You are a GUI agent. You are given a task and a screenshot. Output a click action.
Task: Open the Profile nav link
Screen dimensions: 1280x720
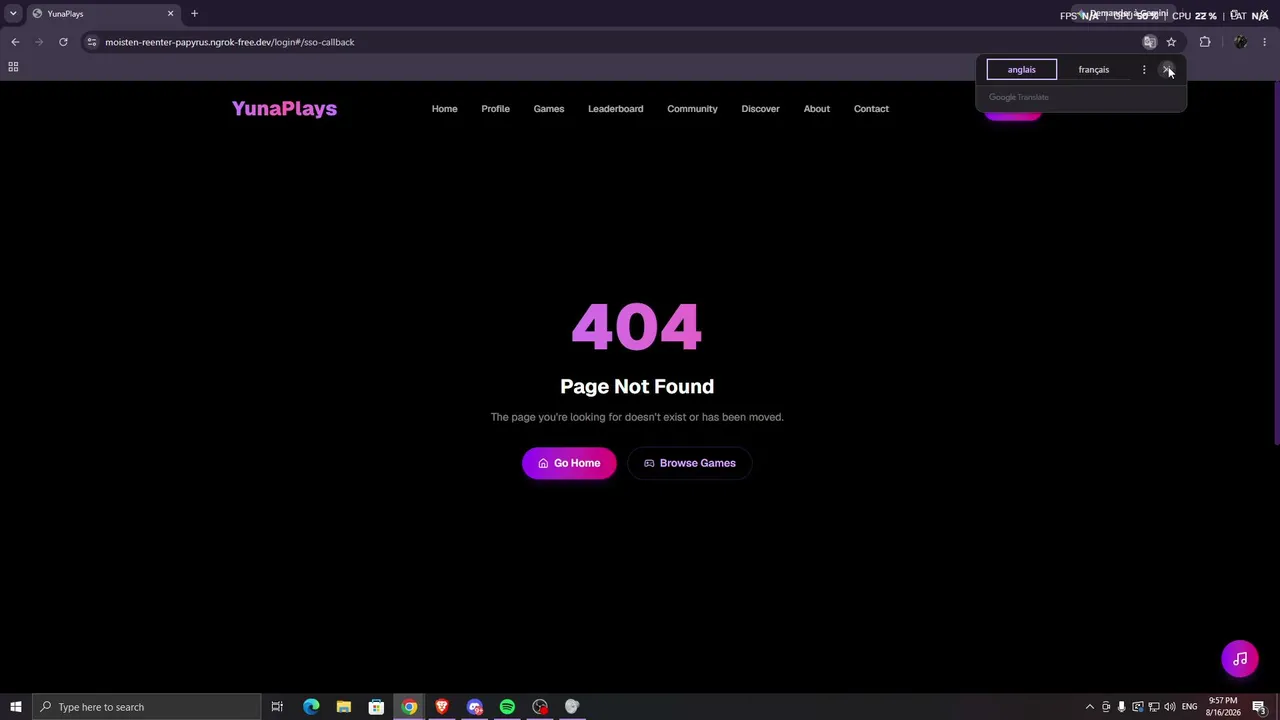495,108
